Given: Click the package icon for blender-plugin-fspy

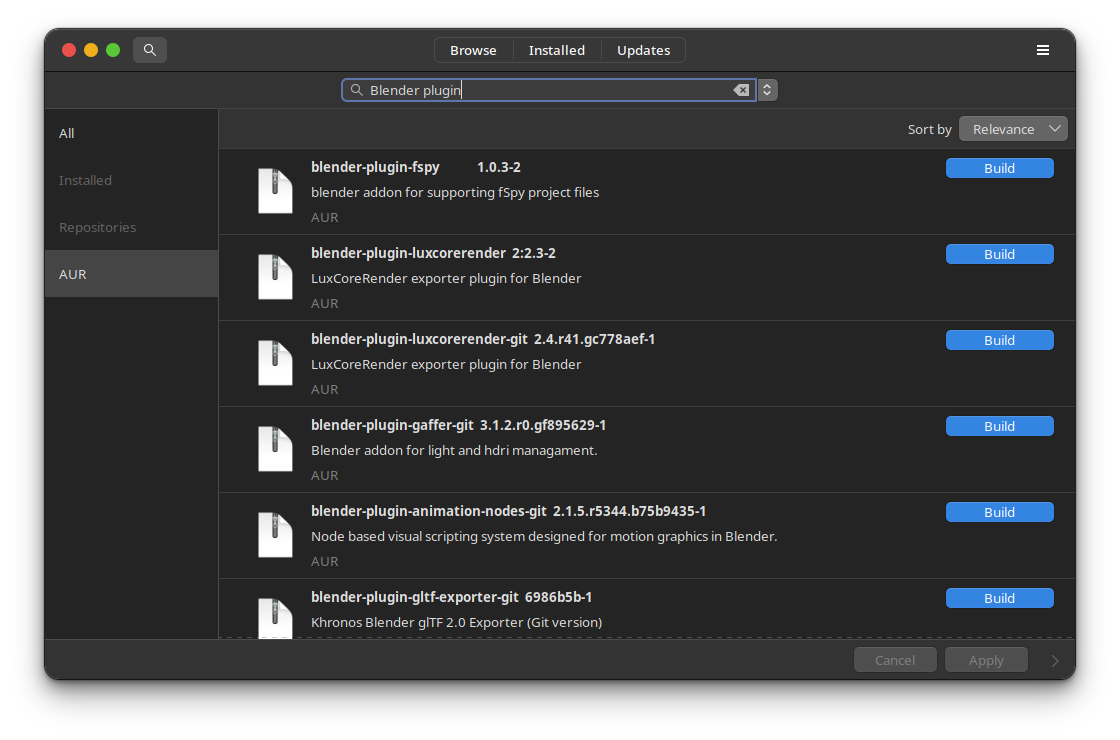Looking at the screenshot, I should tap(275, 191).
